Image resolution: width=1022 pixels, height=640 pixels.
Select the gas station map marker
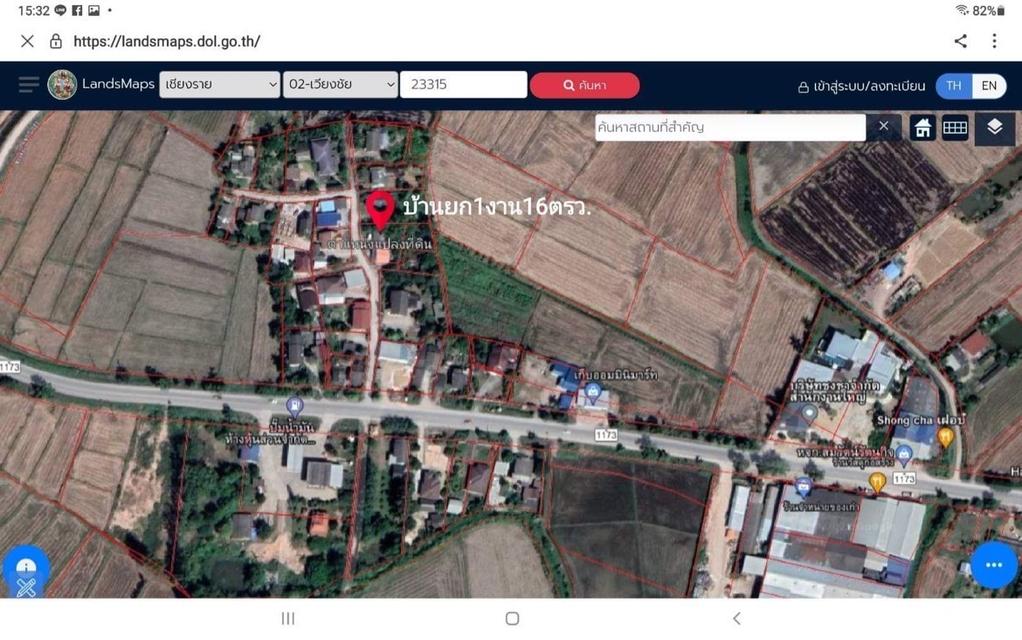pos(295,407)
